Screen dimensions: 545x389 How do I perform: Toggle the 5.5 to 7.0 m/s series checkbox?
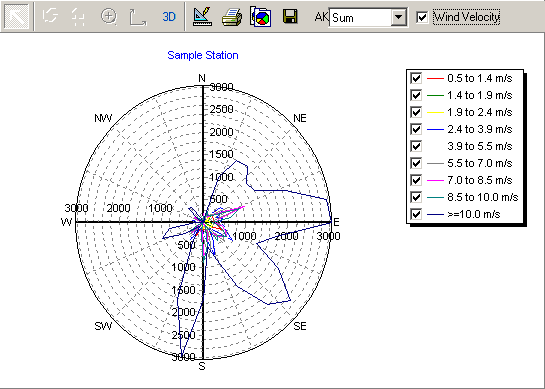(x=416, y=163)
